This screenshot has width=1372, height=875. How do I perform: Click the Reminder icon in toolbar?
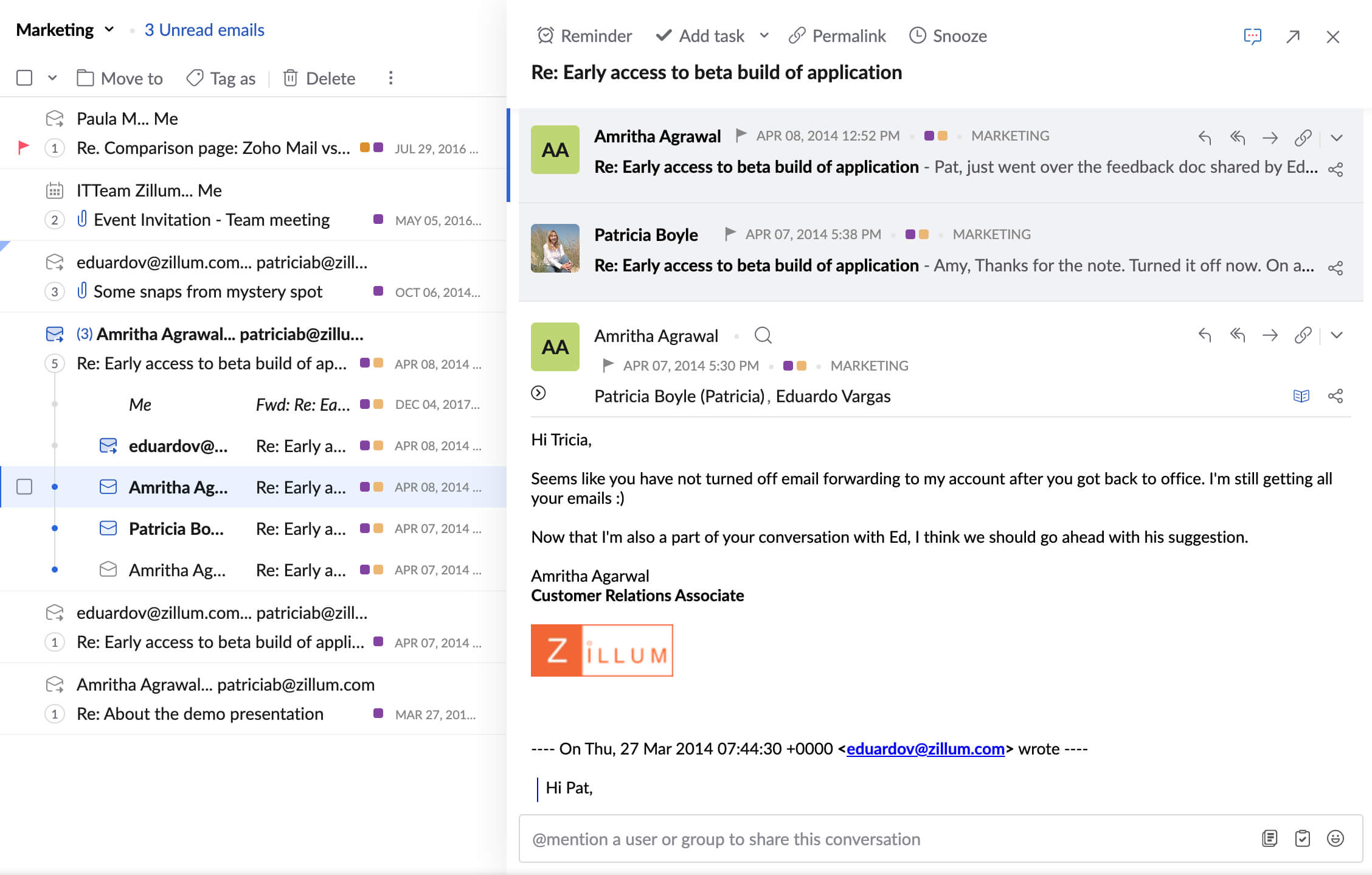(545, 35)
